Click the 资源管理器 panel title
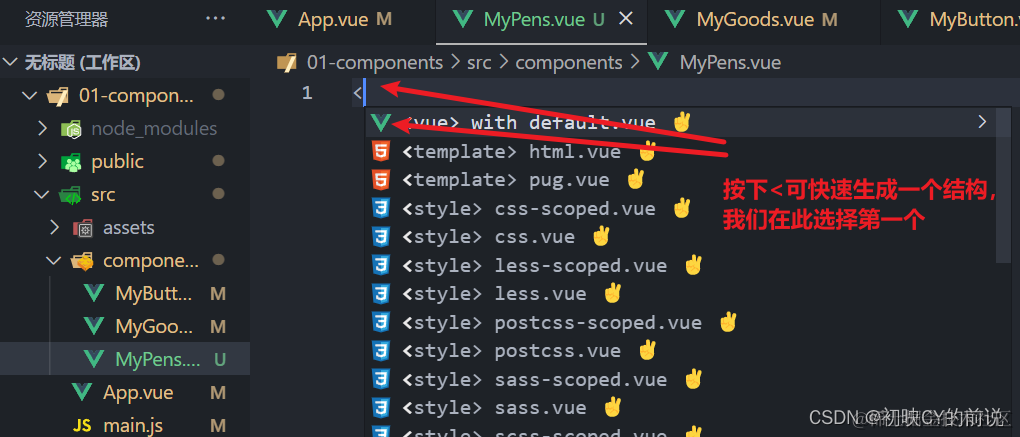1020x437 pixels. [x=66, y=20]
